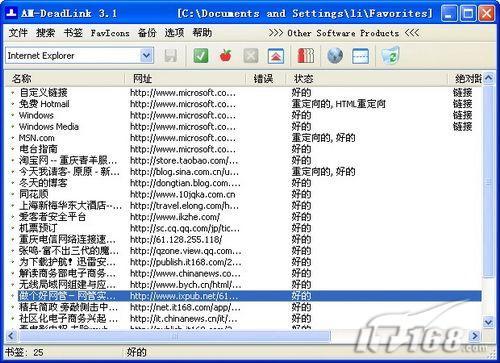Select the 重庆电信网络连接速 bookmark row

pyautogui.click(x=243, y=239)
